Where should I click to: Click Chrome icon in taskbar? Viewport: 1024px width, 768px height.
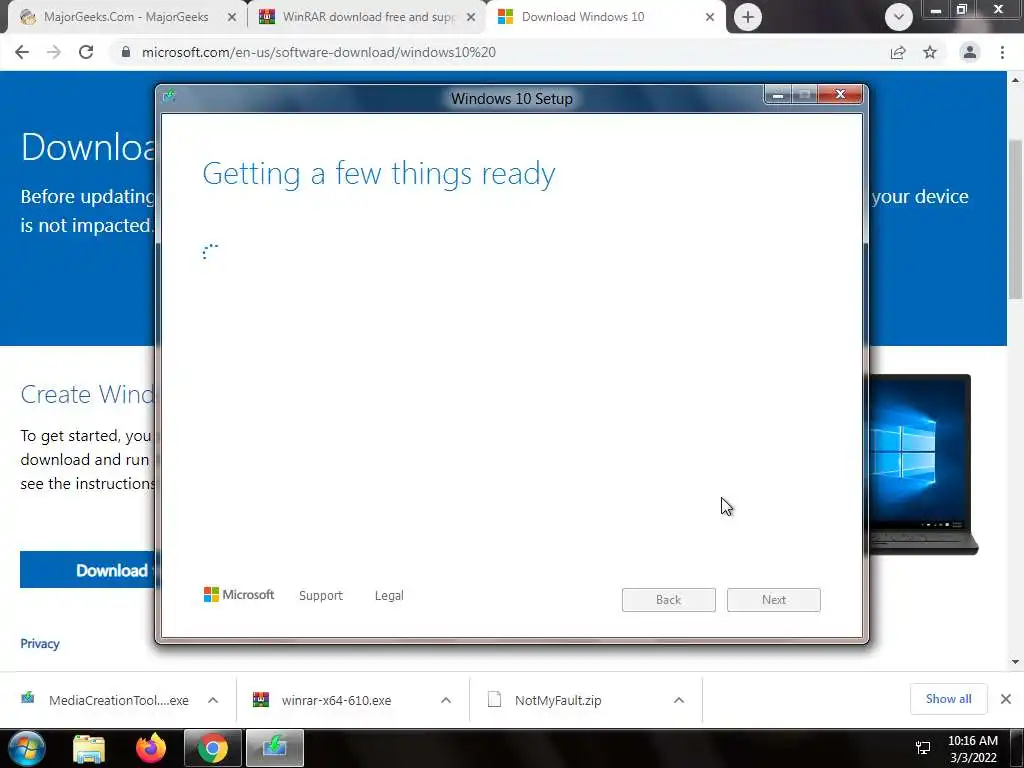212,748
